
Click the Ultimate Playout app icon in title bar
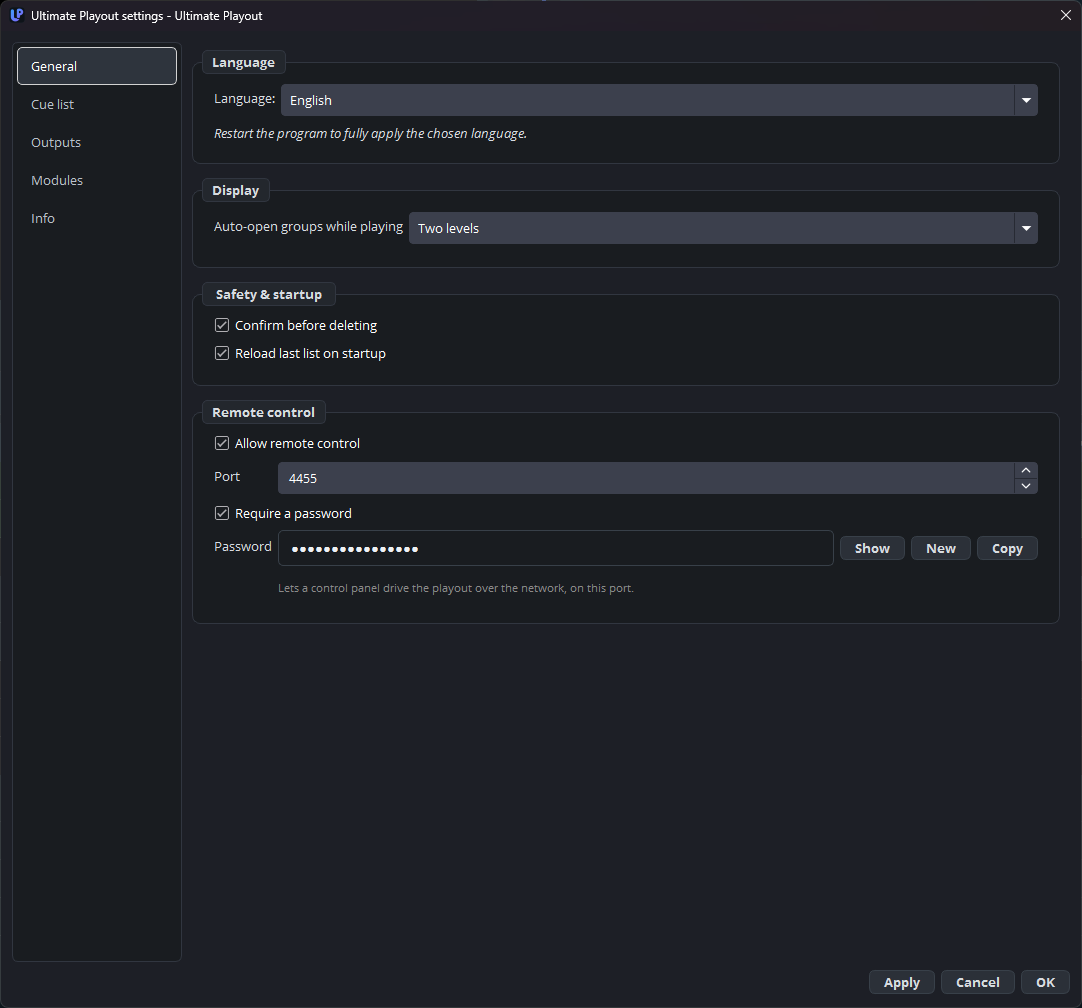pyautogui.click(x=17, y=15)
